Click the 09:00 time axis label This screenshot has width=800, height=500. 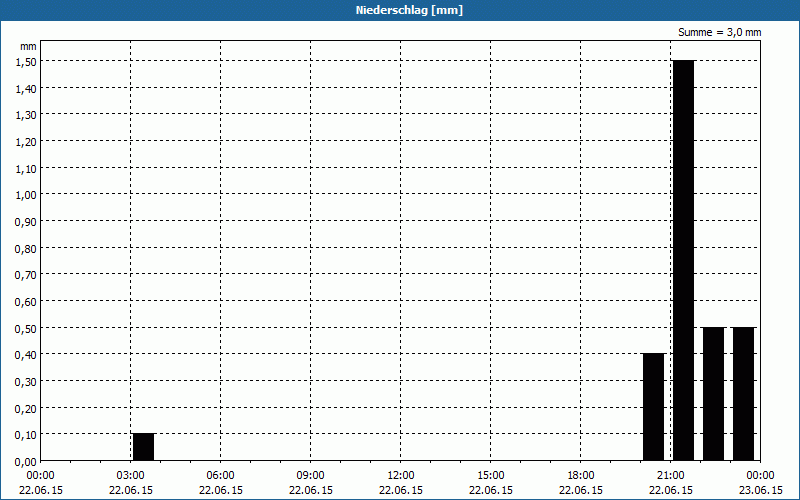click(311, 476)
